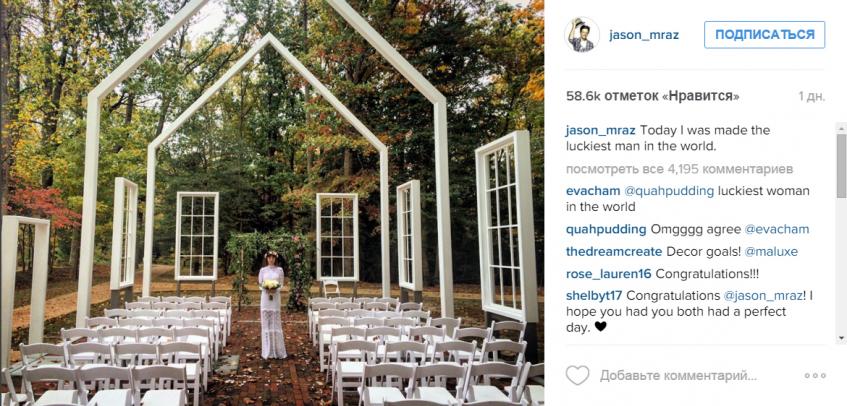Click the comments scrollbar thumb
Screen dimensions: 847x406
click(x=841, y=166)
